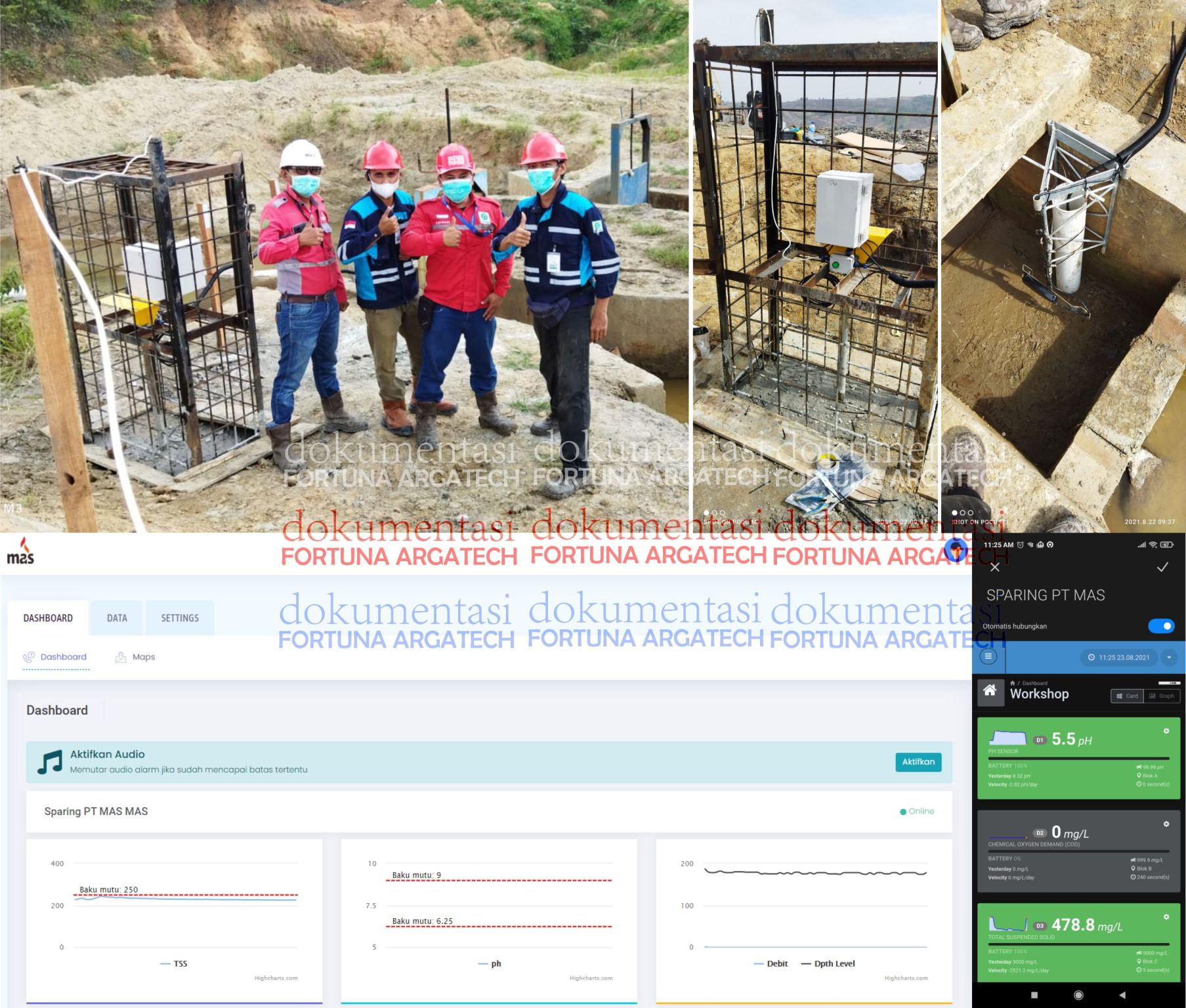Tap the checkmark confirm icon in phone header
This screenshot has height=1008, width=1186.
tap(1162, 567)
